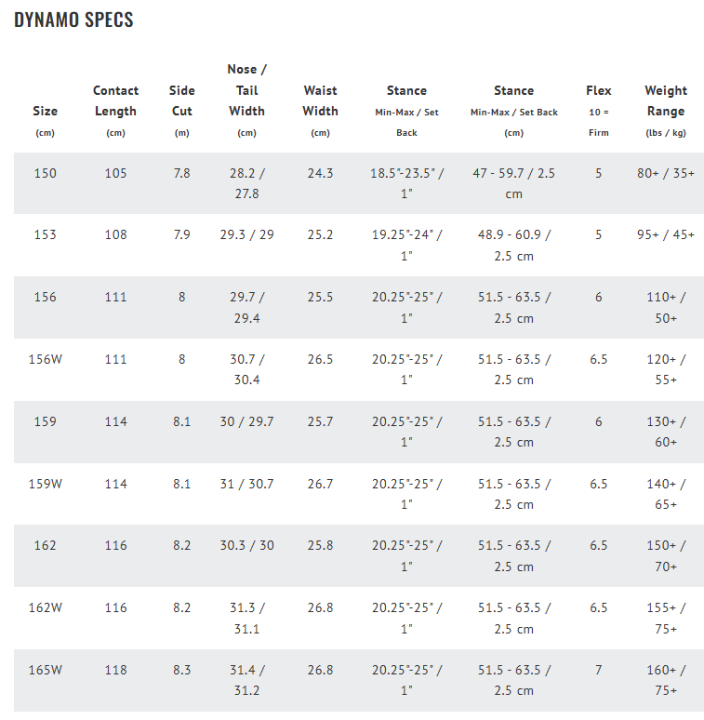
Task: Select the Weight Range column header
Action: 665,101
